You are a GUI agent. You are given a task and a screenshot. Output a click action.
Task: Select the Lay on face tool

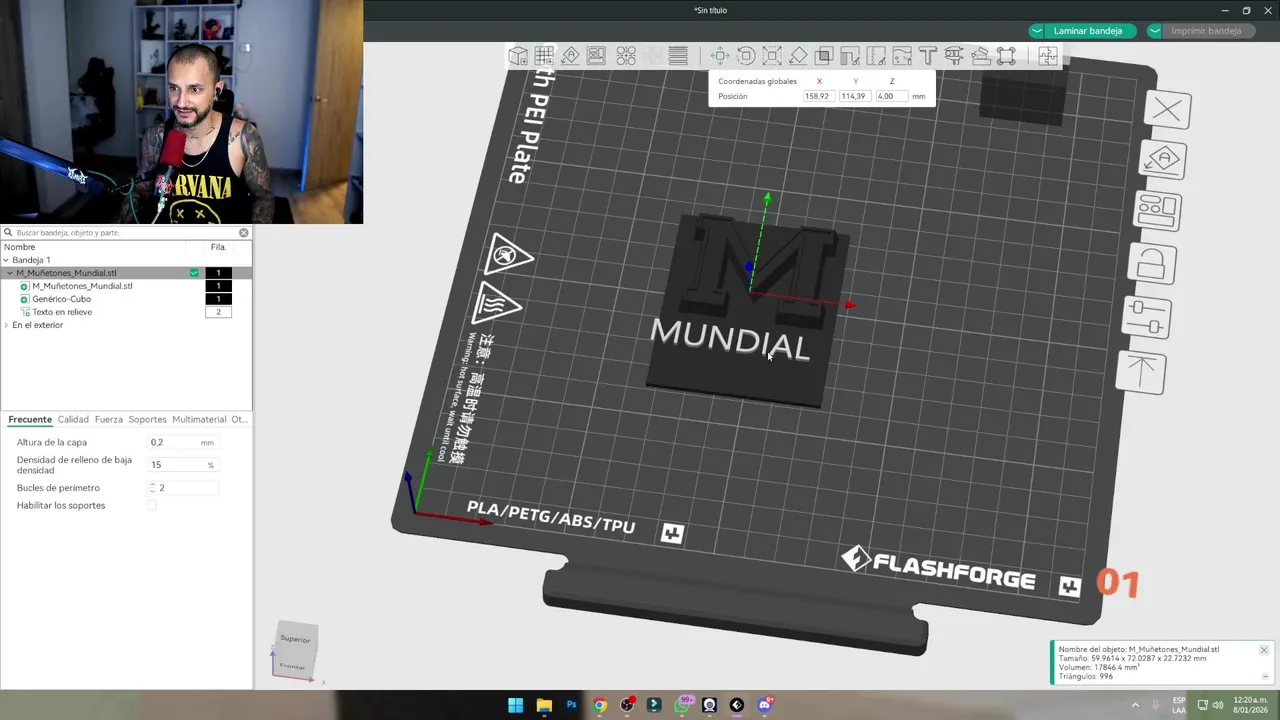point(798,56)
